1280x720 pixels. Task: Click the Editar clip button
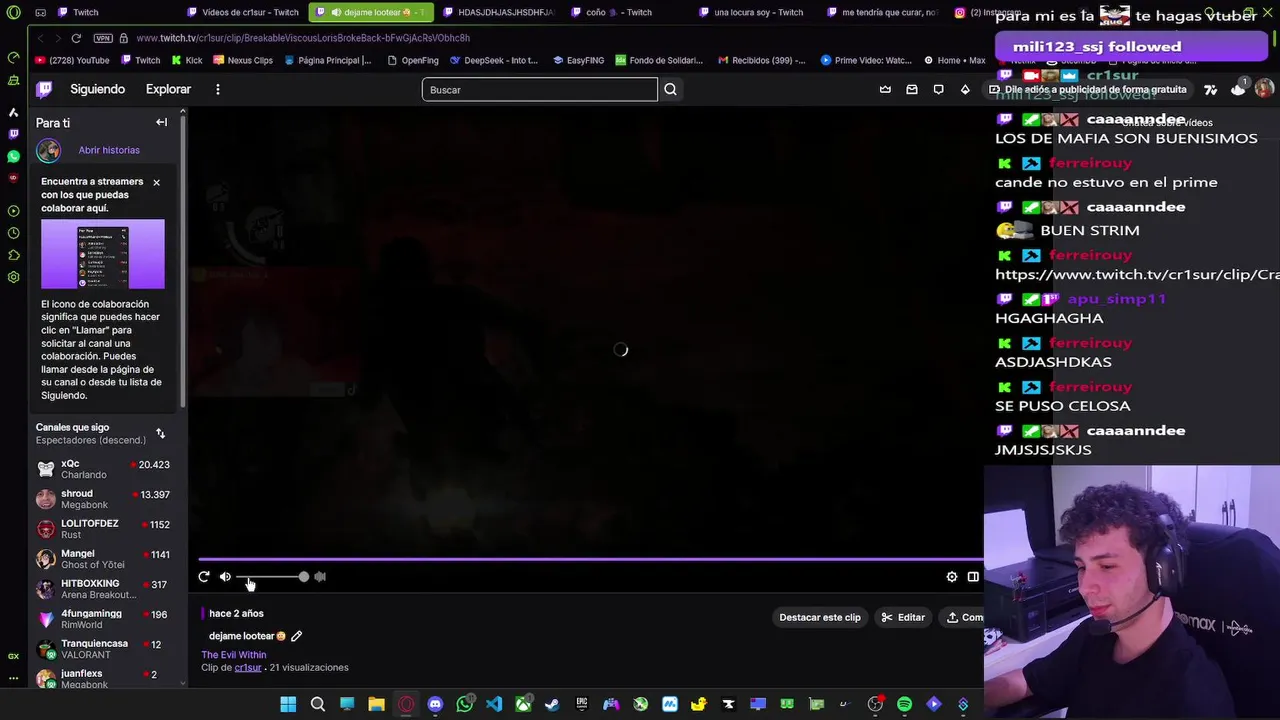(903, 617)
